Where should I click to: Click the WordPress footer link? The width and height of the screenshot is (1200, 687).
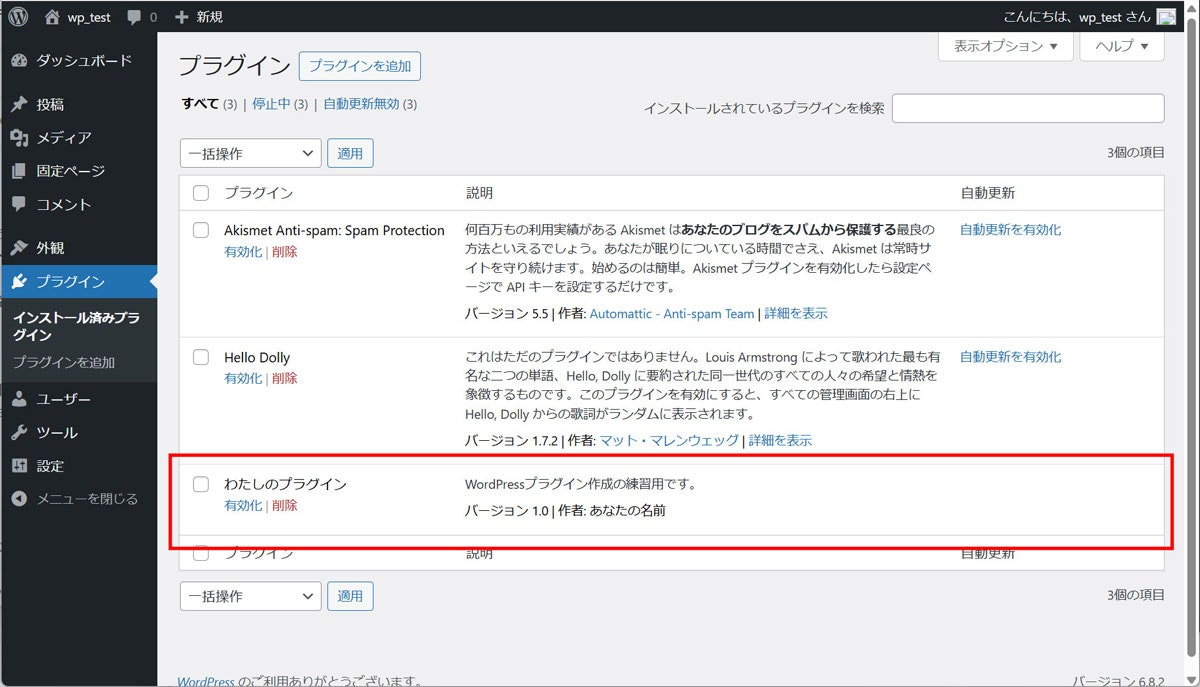click(206, 682)
